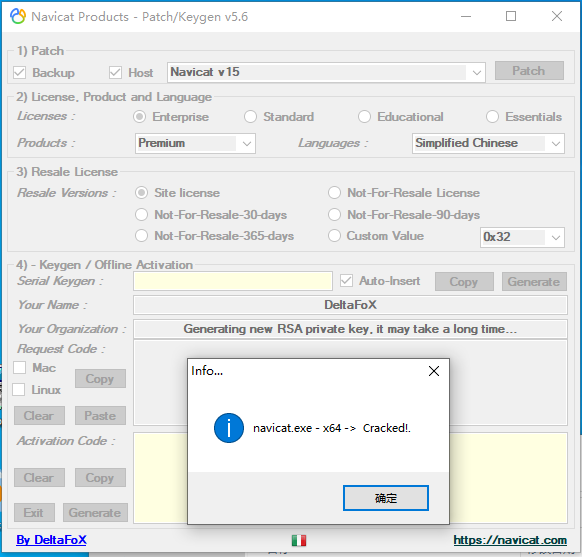This screenshot has width=582, height=557.
Task: Confirm the dialog with 确定 button
Action: click(x=386, y=498)
